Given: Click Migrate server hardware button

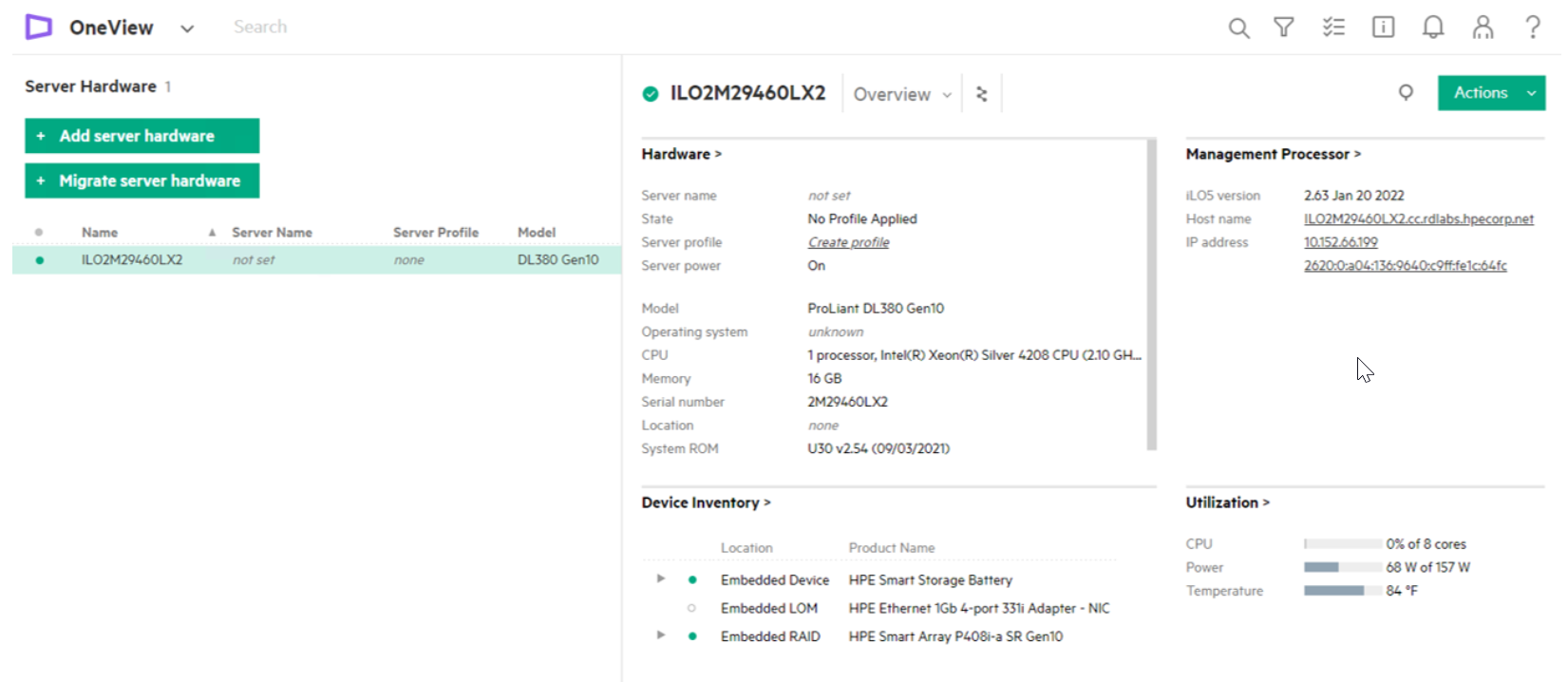Looking at the screenshot, I should [x=142, y=180].
